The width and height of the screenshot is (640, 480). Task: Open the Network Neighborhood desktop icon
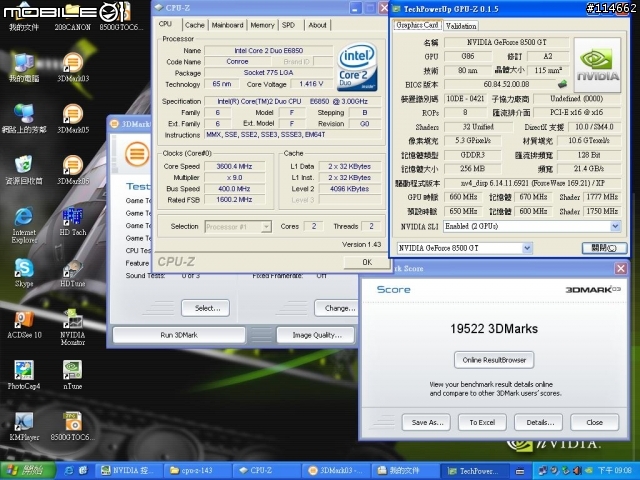pyautogui.click(x=24, y=119)
